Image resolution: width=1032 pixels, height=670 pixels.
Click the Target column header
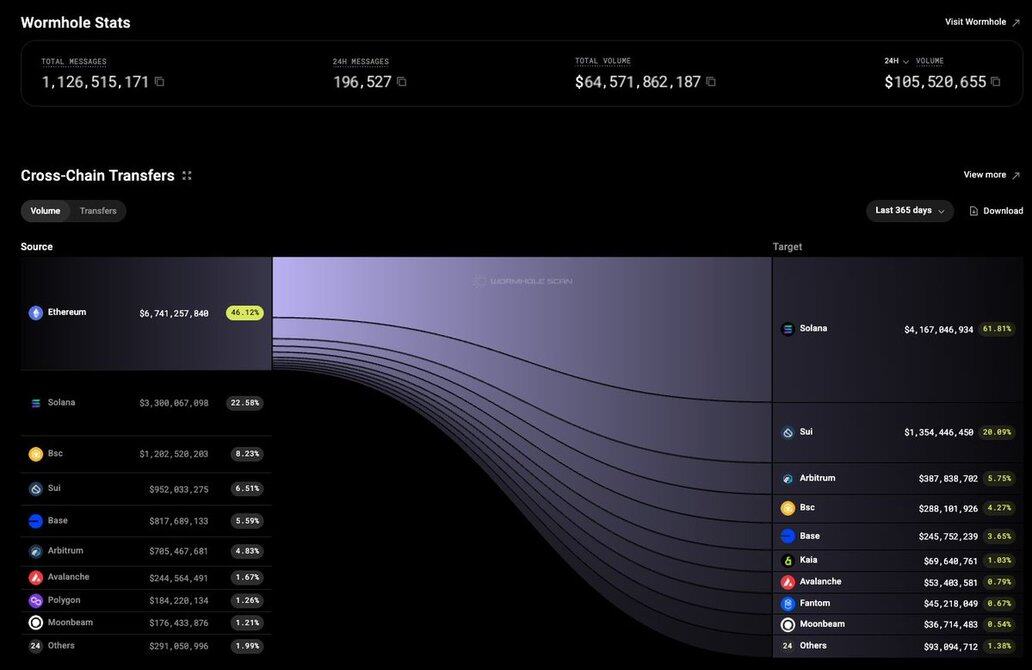(x=787, y=247)
